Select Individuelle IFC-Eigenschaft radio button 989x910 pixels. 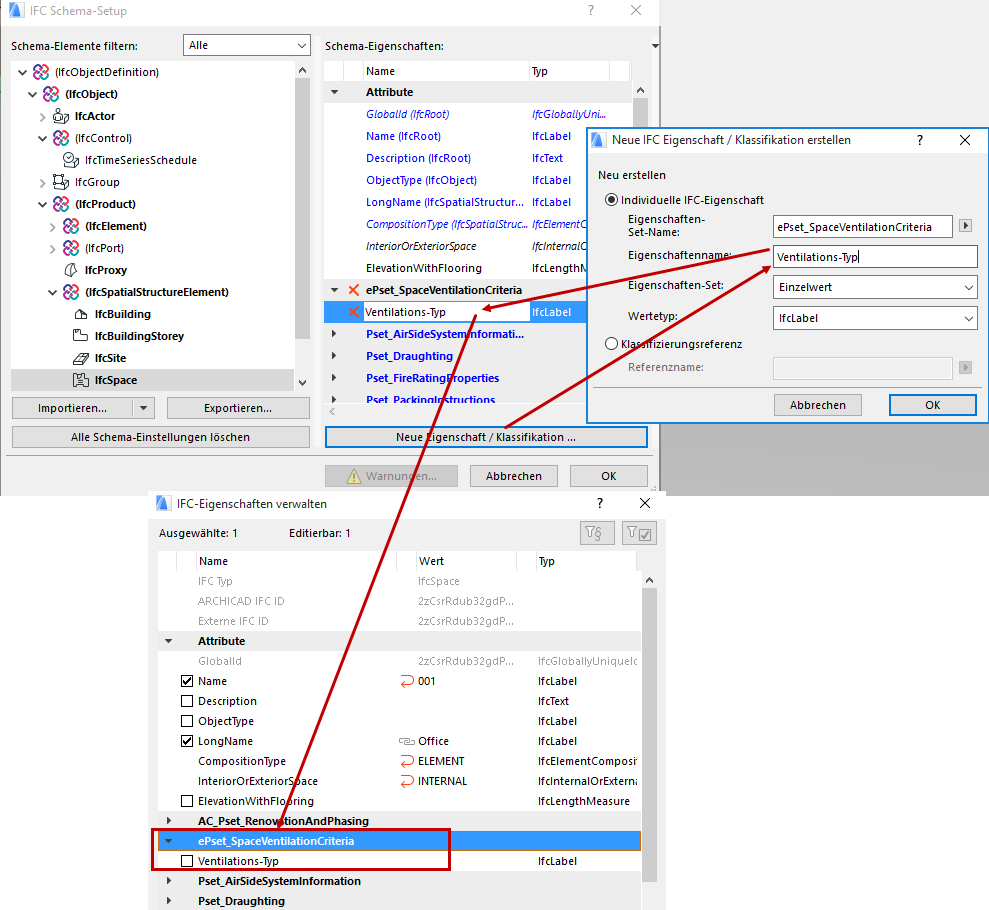click(611, 200)
